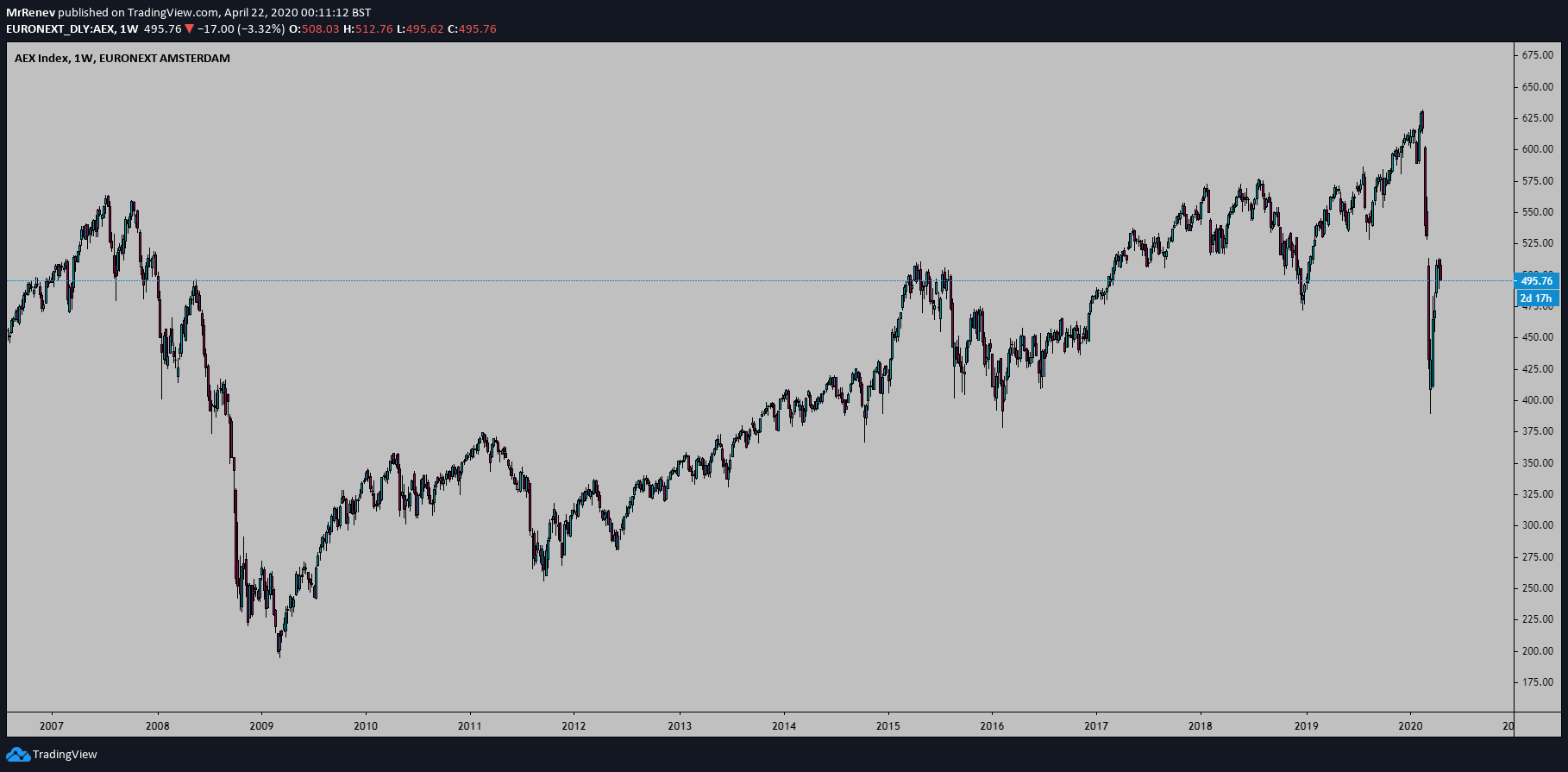Click the 325.00 price axis label
The width and height of the screenshot is (1568, 772).
click(x=1538, y=494)
